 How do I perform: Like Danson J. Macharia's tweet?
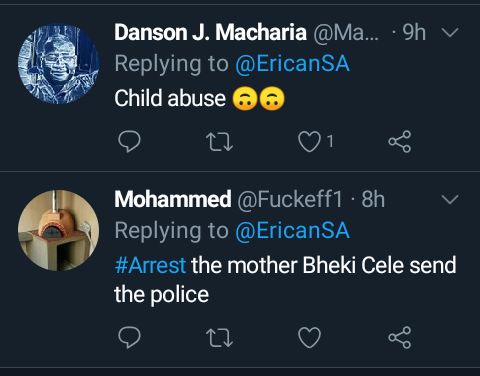[x=309, y=142]
